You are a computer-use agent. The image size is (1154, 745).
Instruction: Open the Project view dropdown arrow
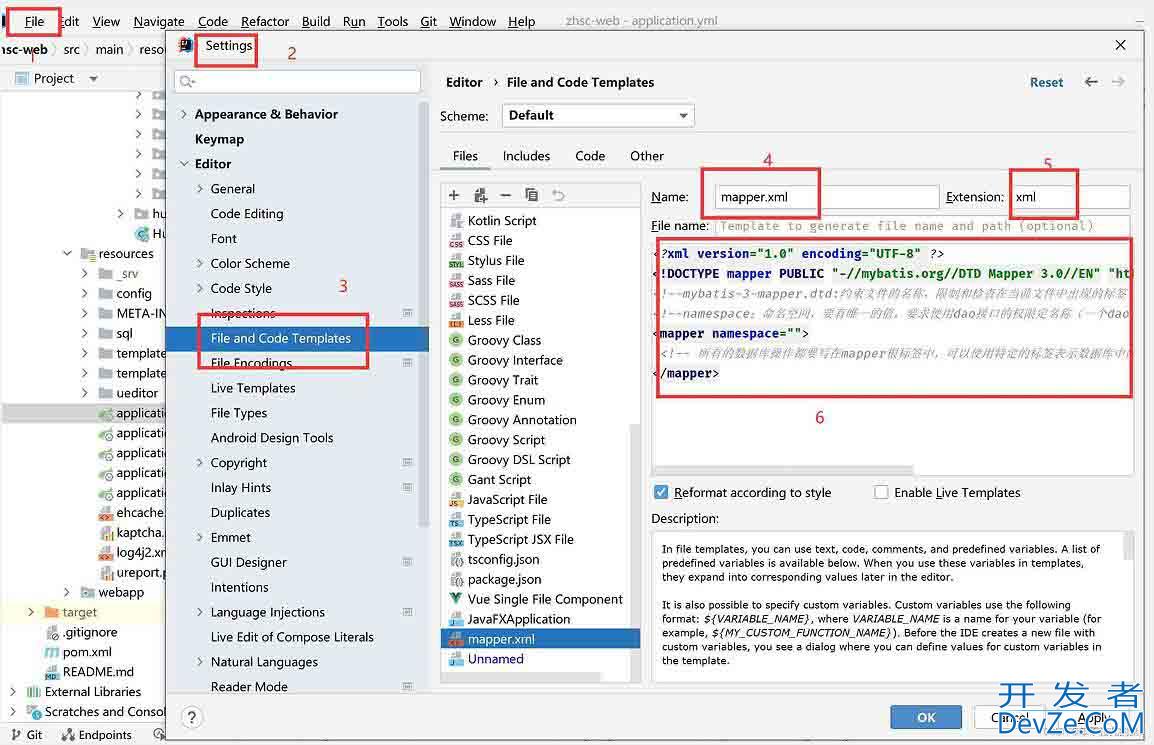(x=93, y=79)
